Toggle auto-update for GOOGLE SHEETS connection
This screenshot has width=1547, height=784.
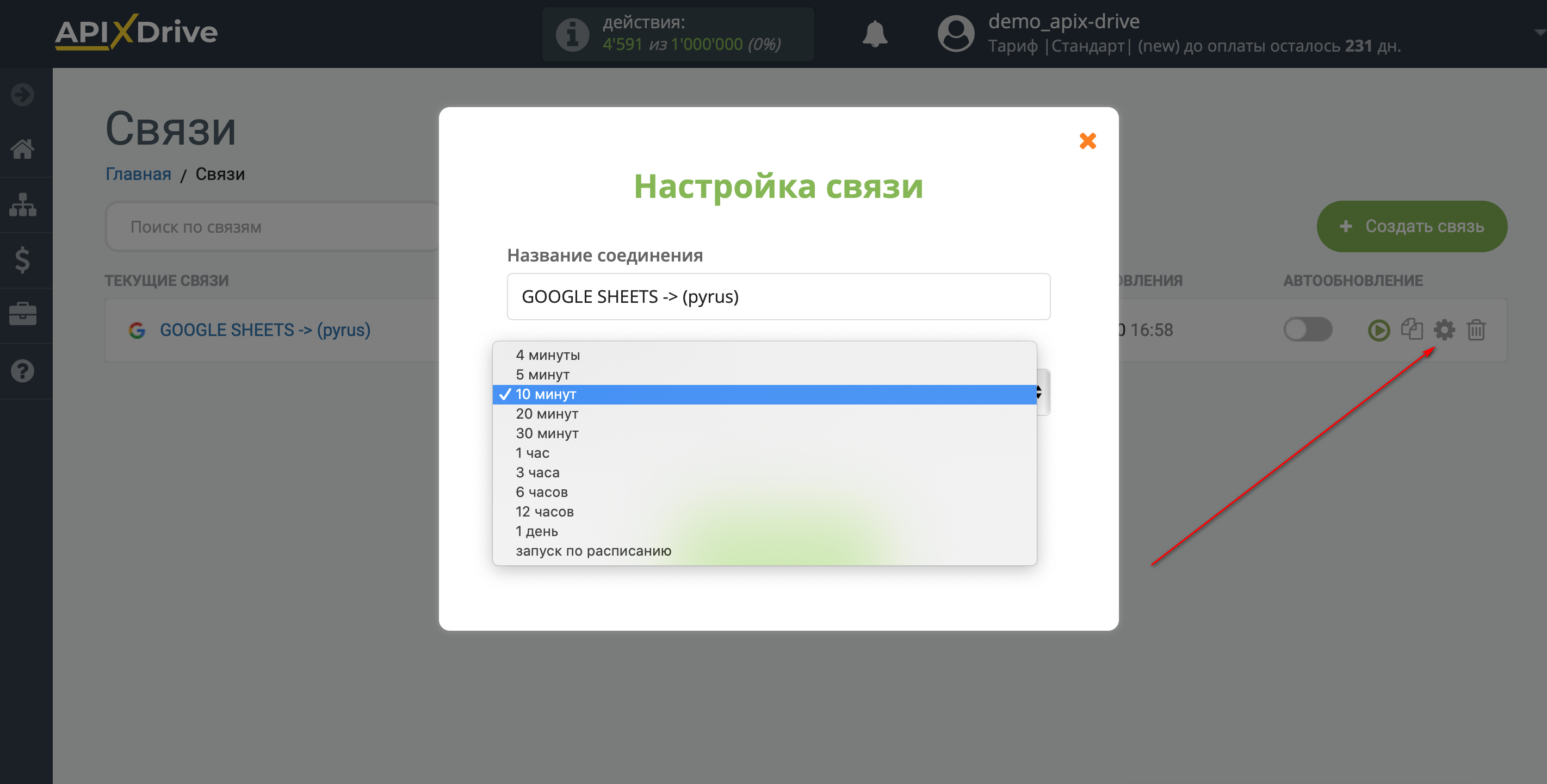click(x=1307, y=329)
